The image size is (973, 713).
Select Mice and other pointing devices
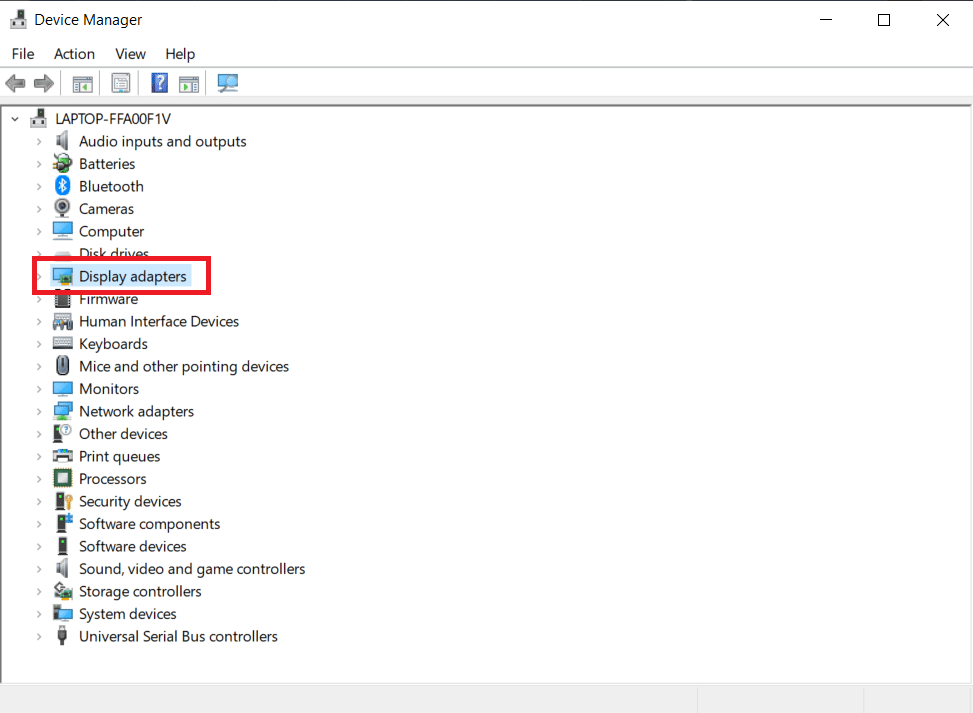184,367
